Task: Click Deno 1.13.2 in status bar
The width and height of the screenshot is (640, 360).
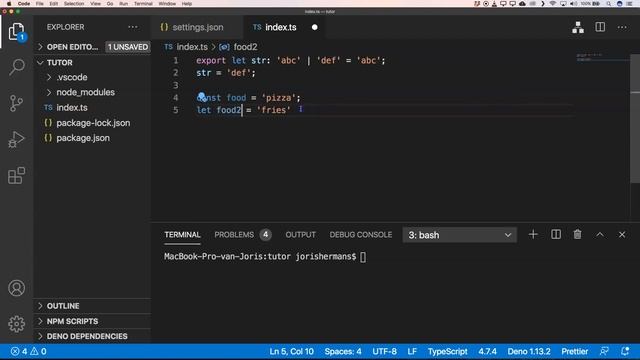Action: (x=529, y=351)
